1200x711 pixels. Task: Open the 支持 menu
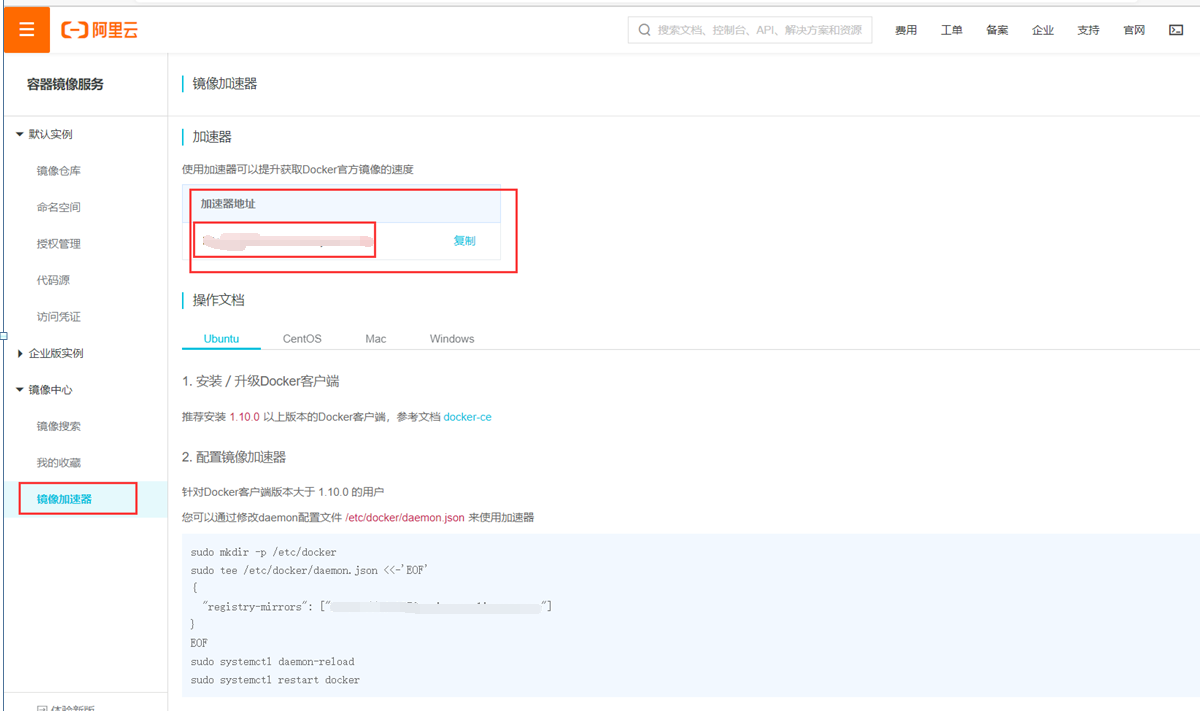[1088, 30]
